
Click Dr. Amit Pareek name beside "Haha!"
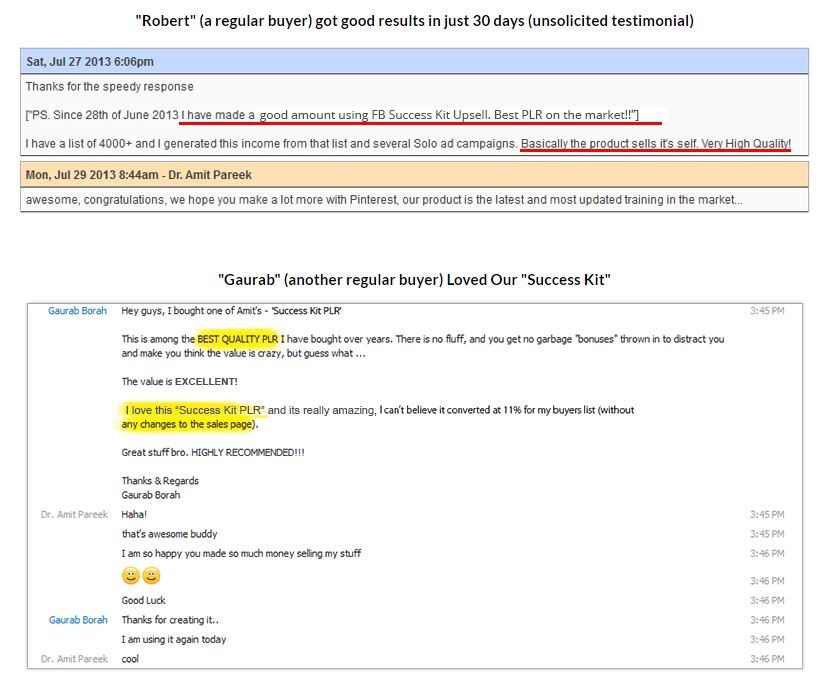[74, 514]
